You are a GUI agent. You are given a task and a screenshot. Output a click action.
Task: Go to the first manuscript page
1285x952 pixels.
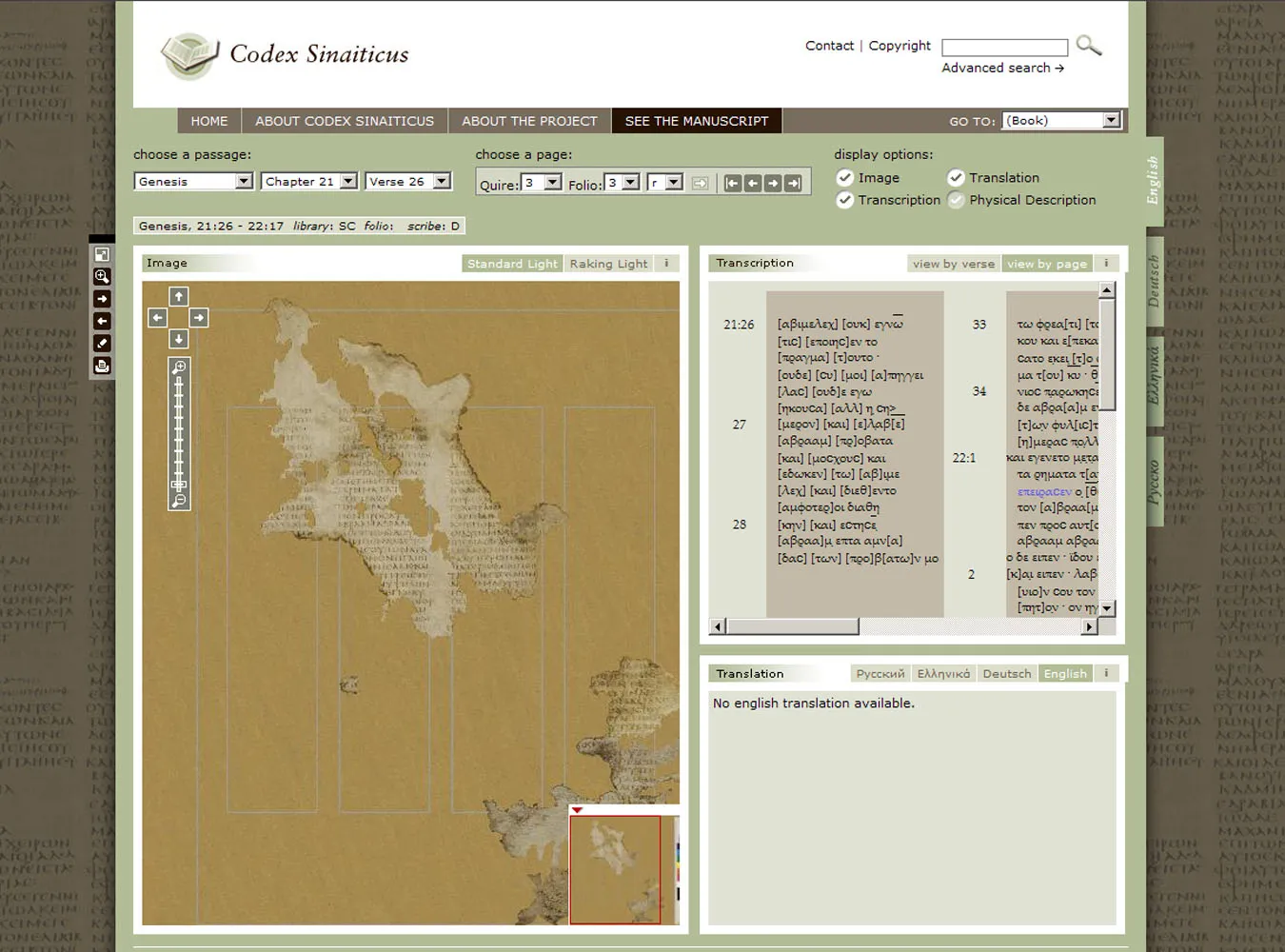click(x=732, y=184)
